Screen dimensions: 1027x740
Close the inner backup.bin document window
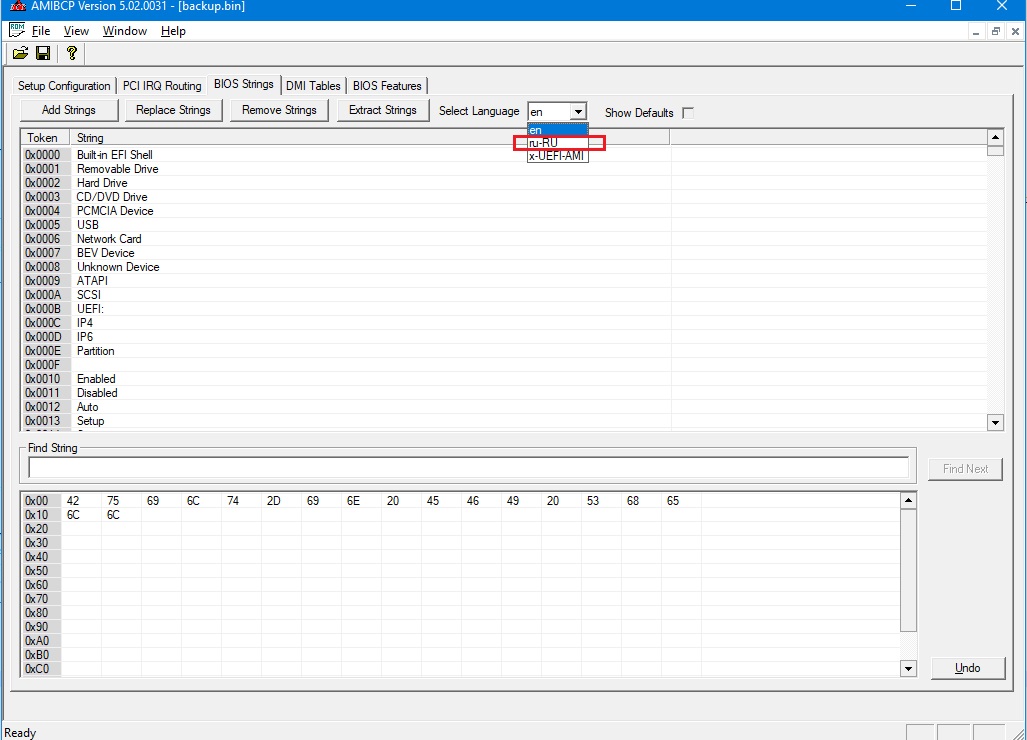pyautogui.click(x=1015, y=31)
